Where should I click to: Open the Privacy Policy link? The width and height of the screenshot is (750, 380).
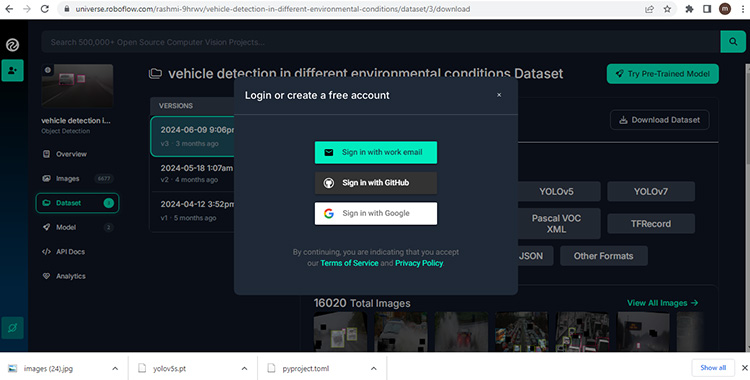[x=419, y=263]
